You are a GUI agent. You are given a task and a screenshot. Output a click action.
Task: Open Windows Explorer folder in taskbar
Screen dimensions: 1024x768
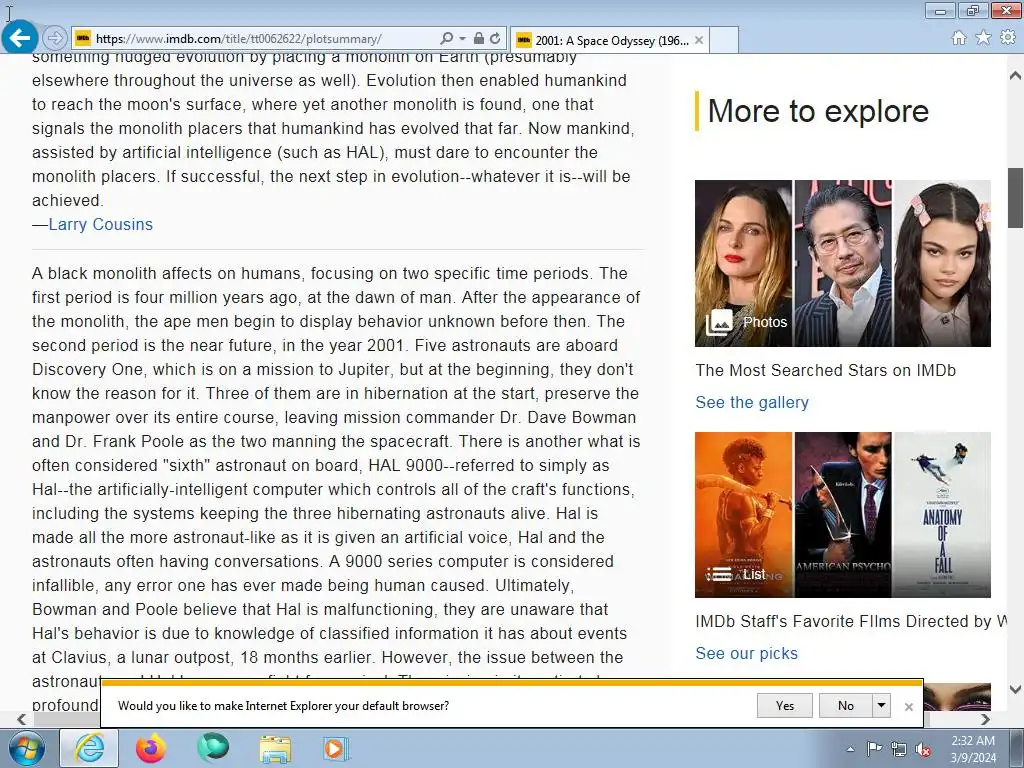pos(275,748)
